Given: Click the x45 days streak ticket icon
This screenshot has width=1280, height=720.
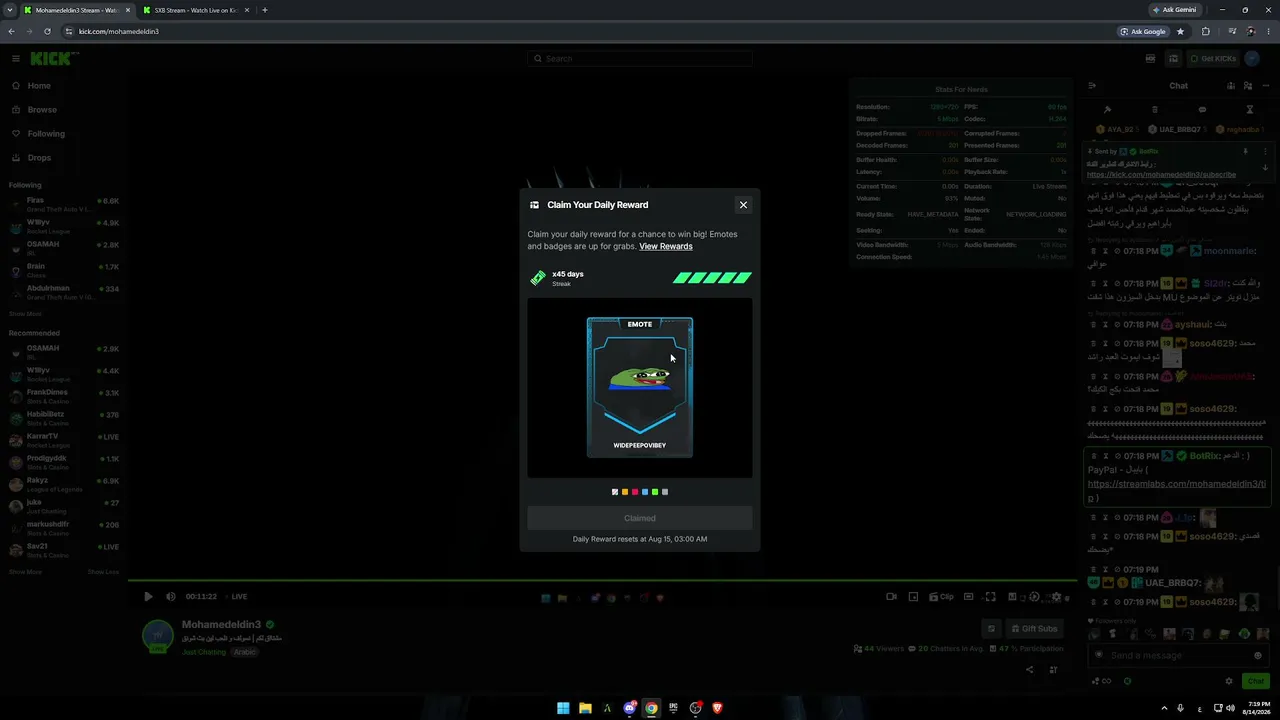Looking at the screenshot, I should click(x=538, y=278).
